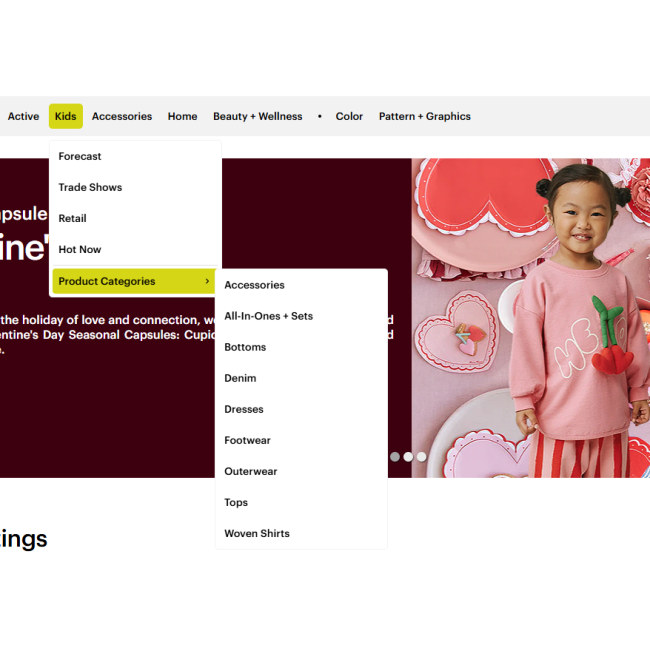The width and height of the screenshot is (650, 650).
Task: Select Hot Now in the Kids menu
Action: pyautogui.click(x=80, y=250)
